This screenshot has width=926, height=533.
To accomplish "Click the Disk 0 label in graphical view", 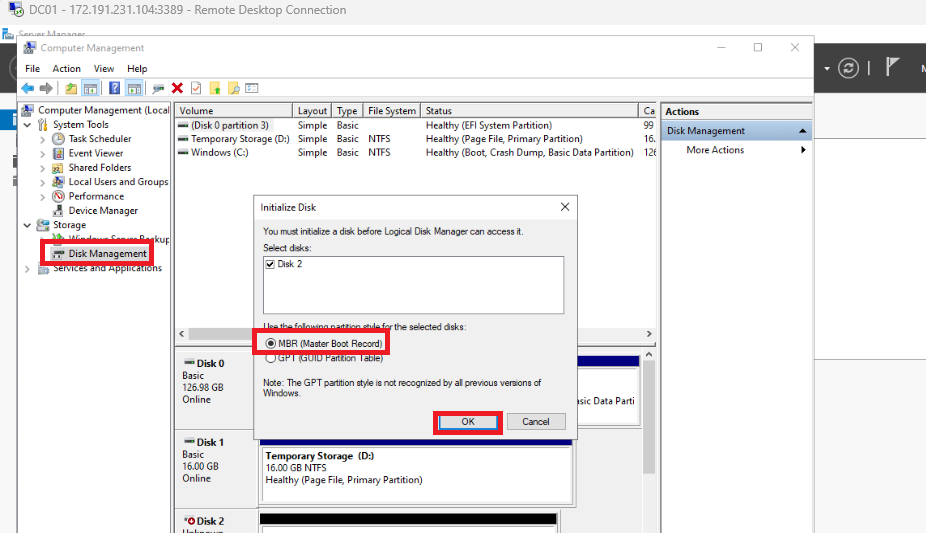I will 210,364.
